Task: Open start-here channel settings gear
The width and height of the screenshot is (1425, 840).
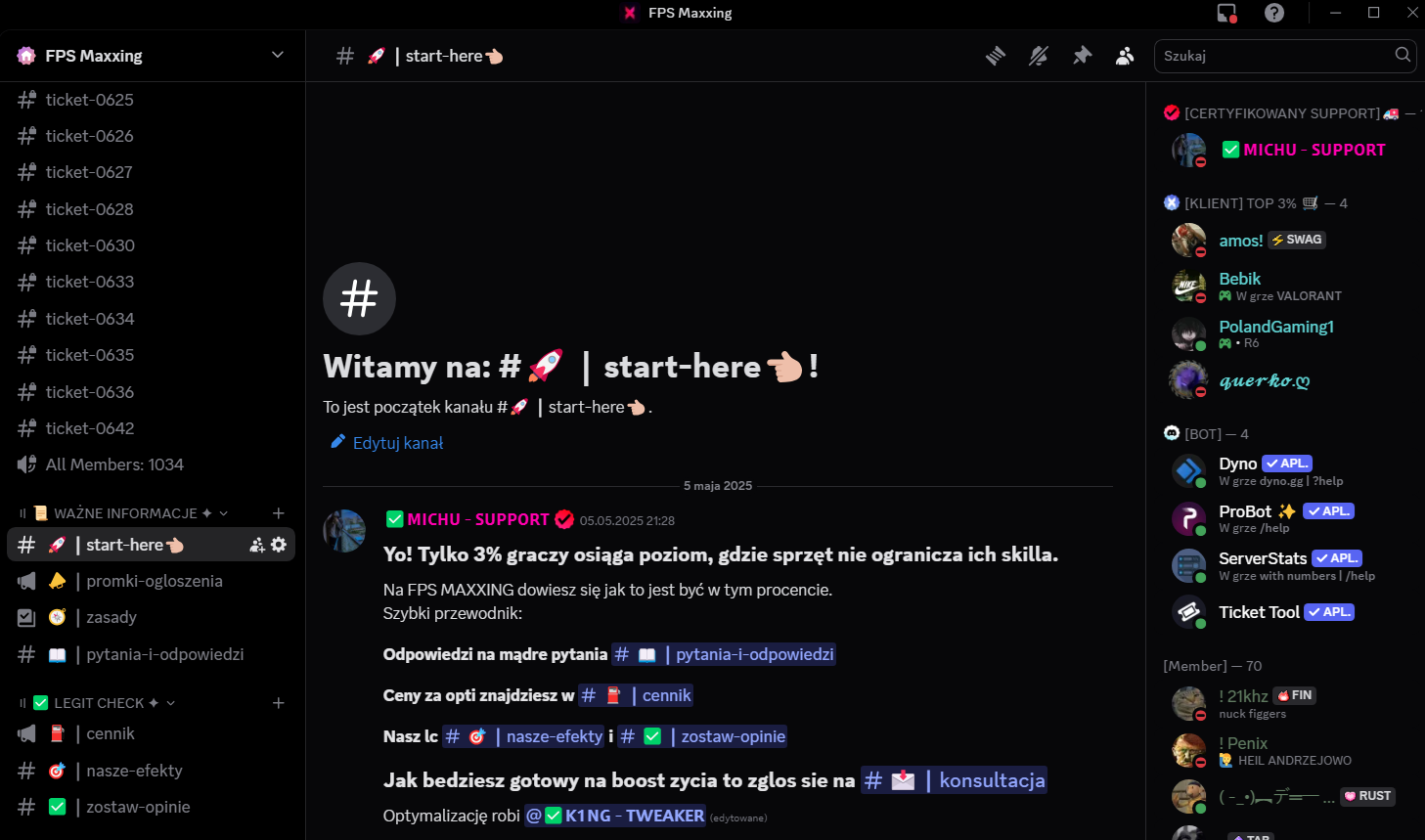Action: point(279,545)
